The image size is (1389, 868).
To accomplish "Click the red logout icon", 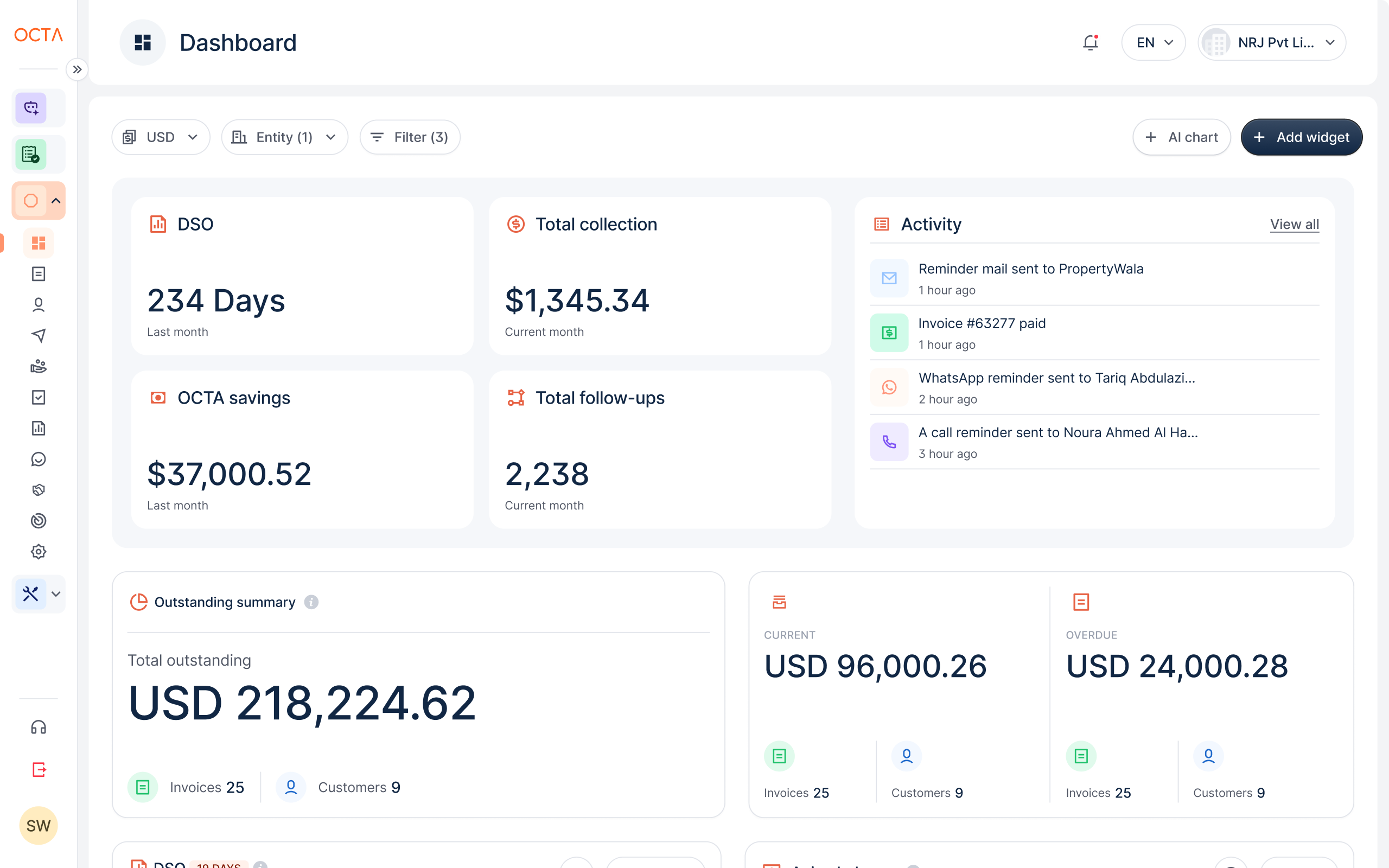I will click(x=39, y=770).
